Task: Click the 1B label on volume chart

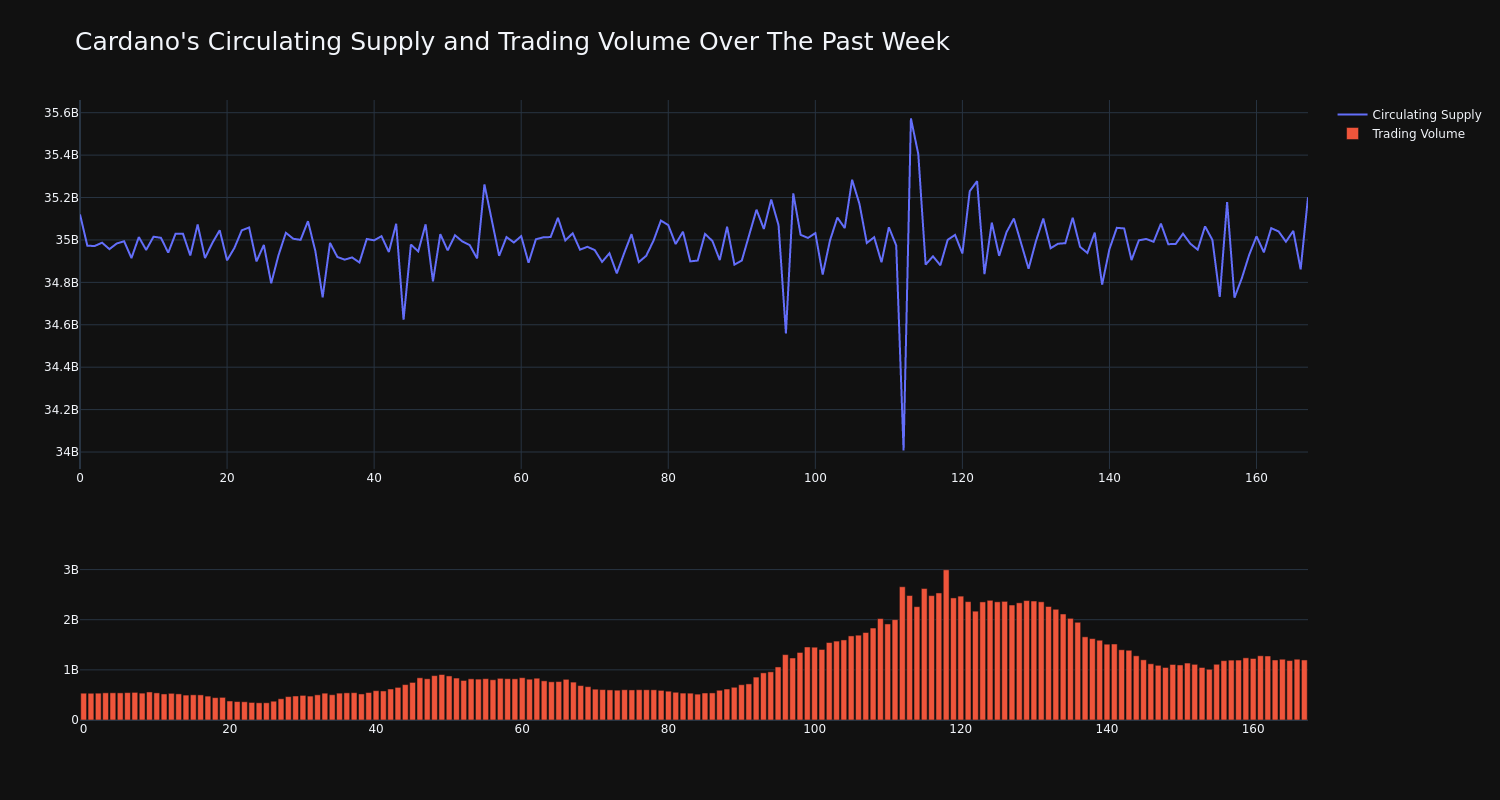Action: click(71, 670)
